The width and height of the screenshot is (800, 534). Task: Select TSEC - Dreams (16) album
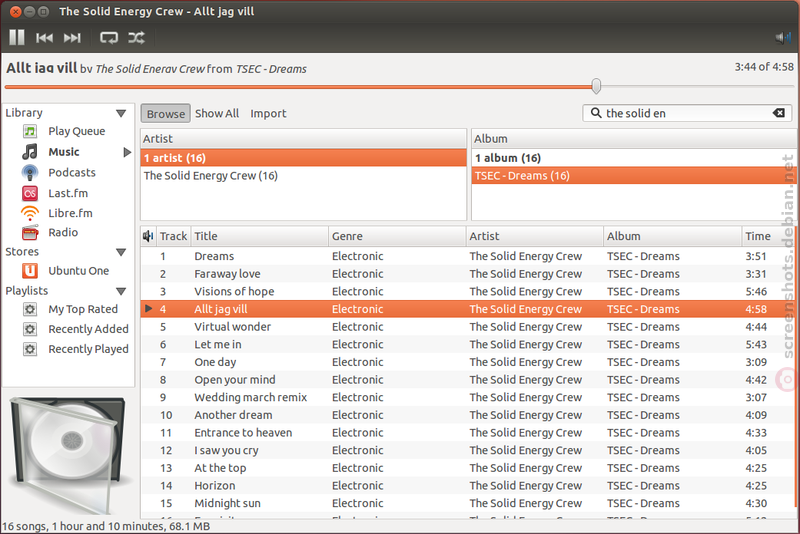click(x=634, y=176)
